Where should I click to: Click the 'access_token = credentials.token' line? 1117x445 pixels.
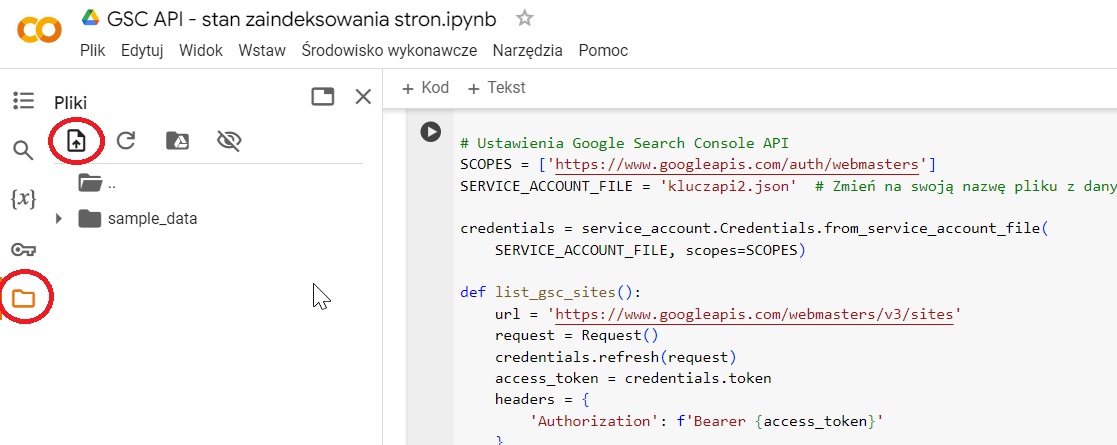click(x=633, y=378)
